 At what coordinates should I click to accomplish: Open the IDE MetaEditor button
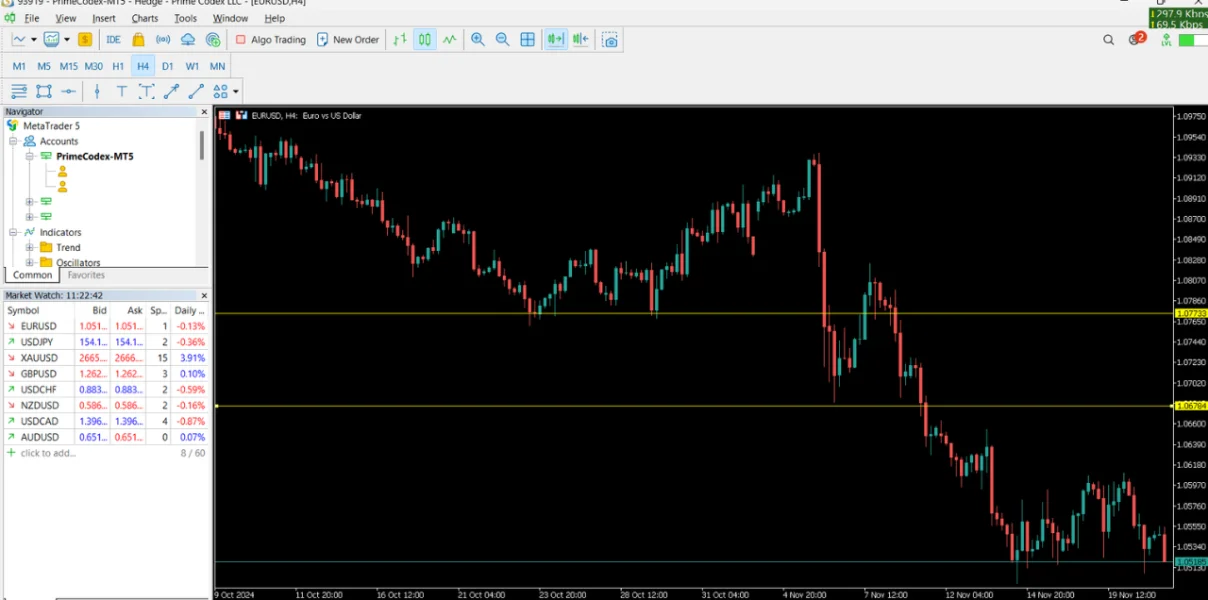113,40
